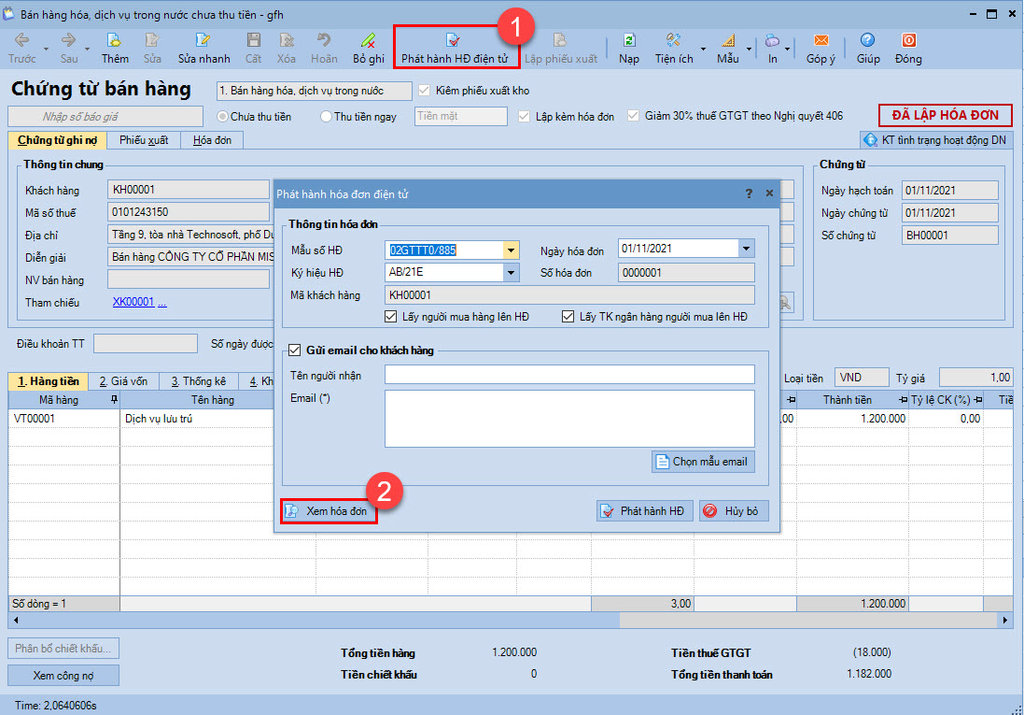Click the Bỏ ghi unpost icon
The image size is (1024, 715).
pyautogui.click(x=368, y=48)
